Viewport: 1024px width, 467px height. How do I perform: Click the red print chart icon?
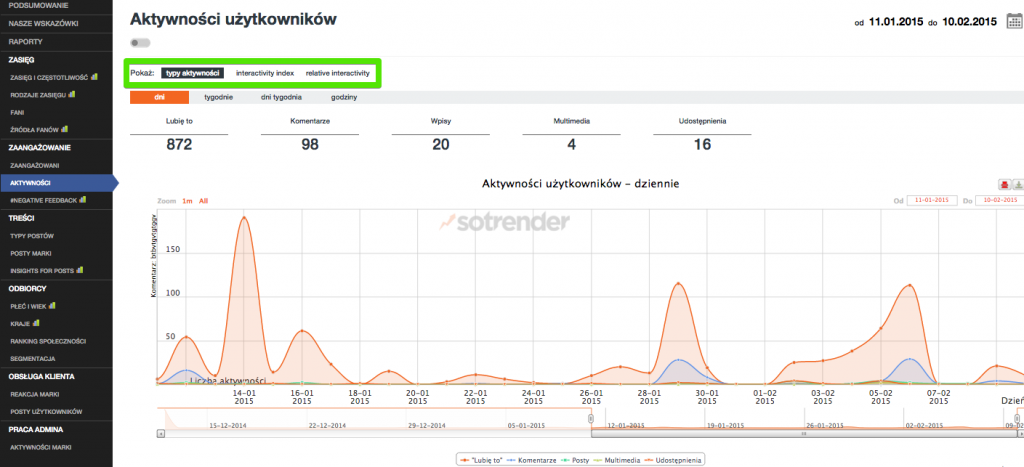[1004, 184]
